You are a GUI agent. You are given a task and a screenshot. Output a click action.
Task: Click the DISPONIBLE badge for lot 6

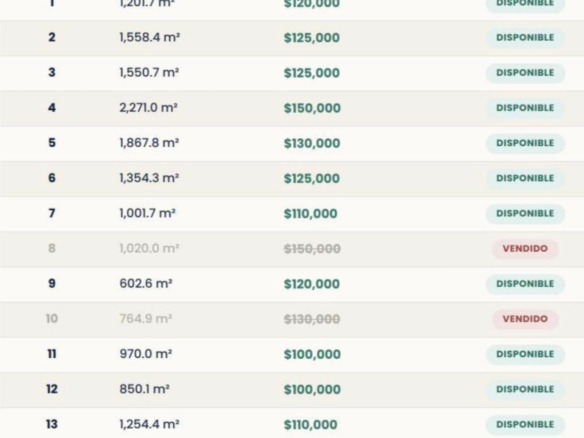point(525,178)
